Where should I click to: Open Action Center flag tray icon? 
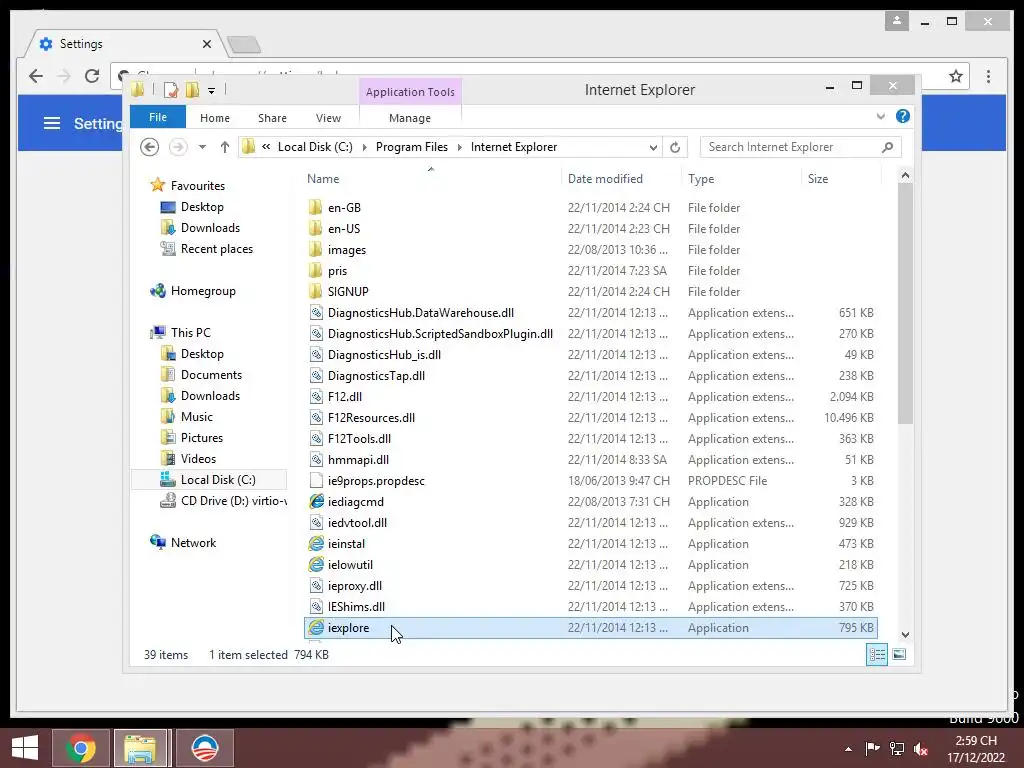[872, 749]
